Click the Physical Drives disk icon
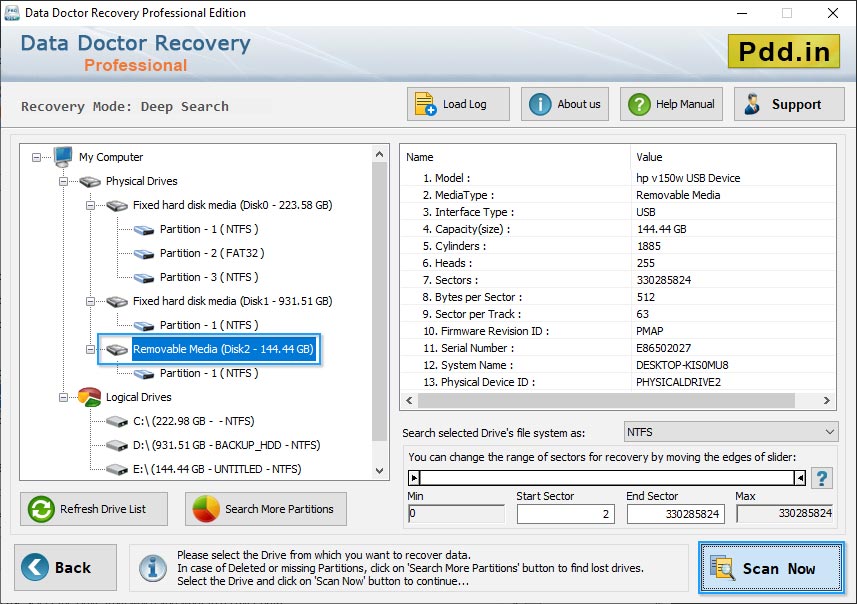Screen dimensions: 857x604 tap(90, 181)
